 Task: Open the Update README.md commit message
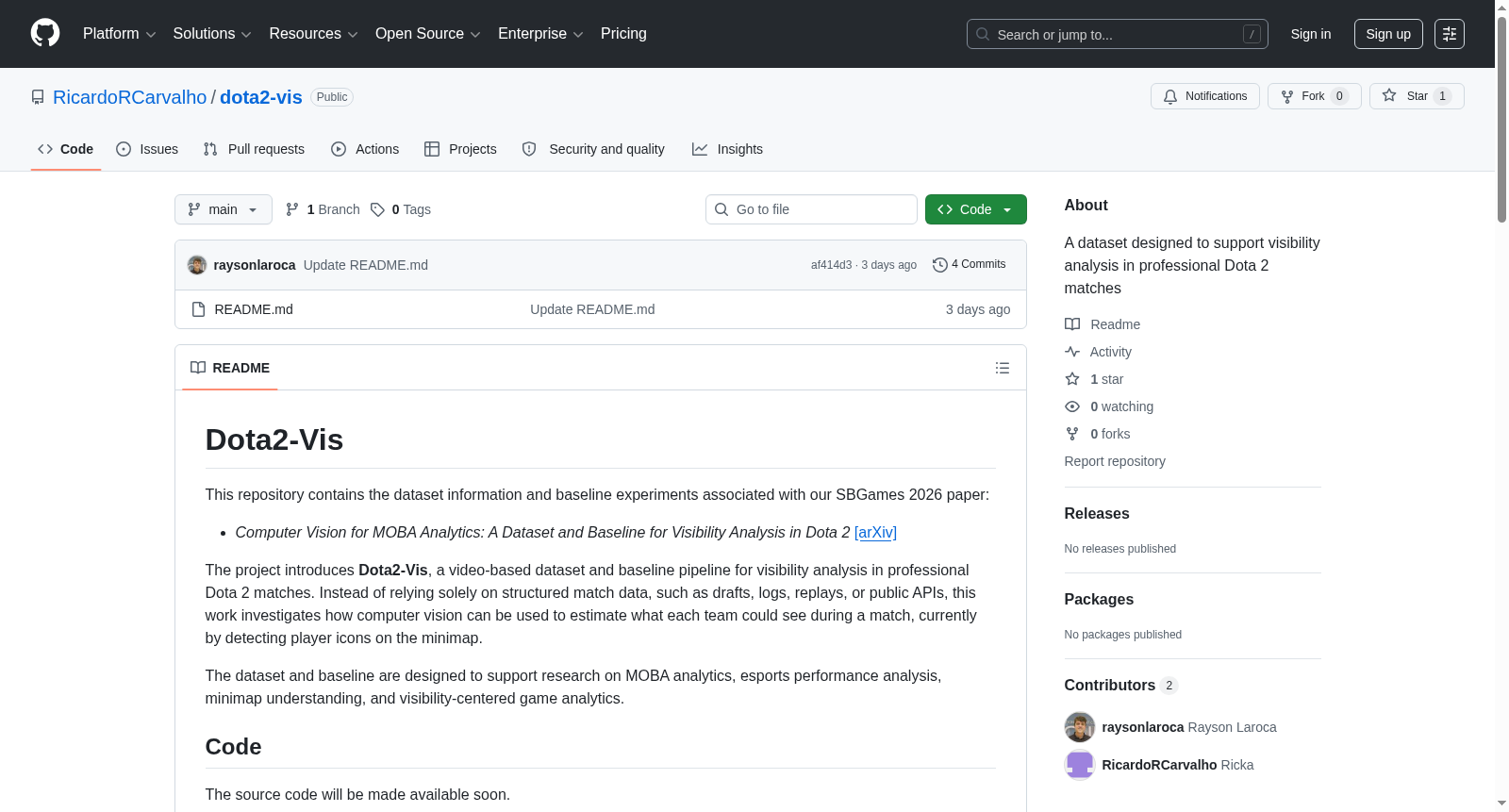[366, 265]
